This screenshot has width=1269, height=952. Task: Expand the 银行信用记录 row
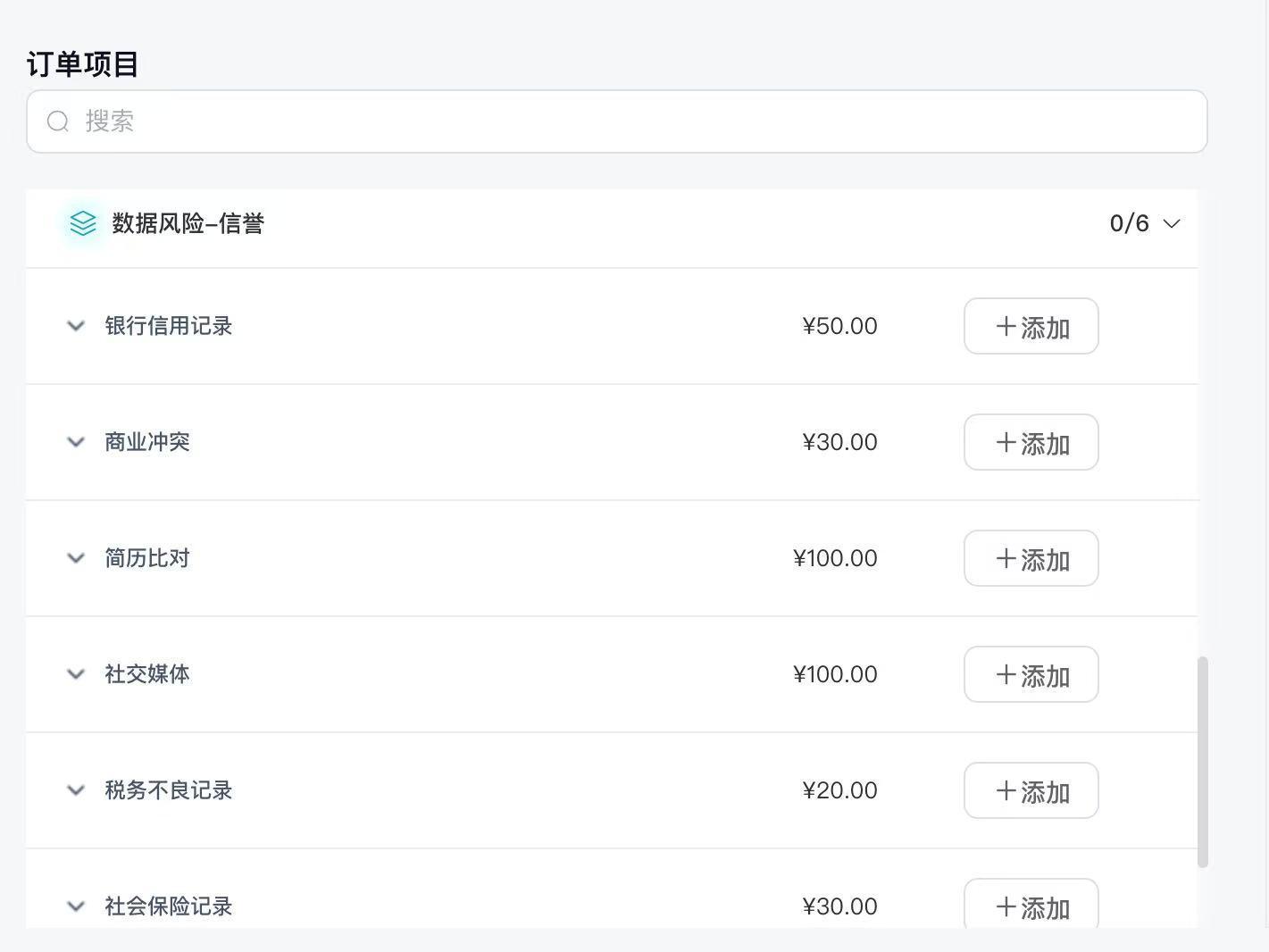[x=76, y=326]
